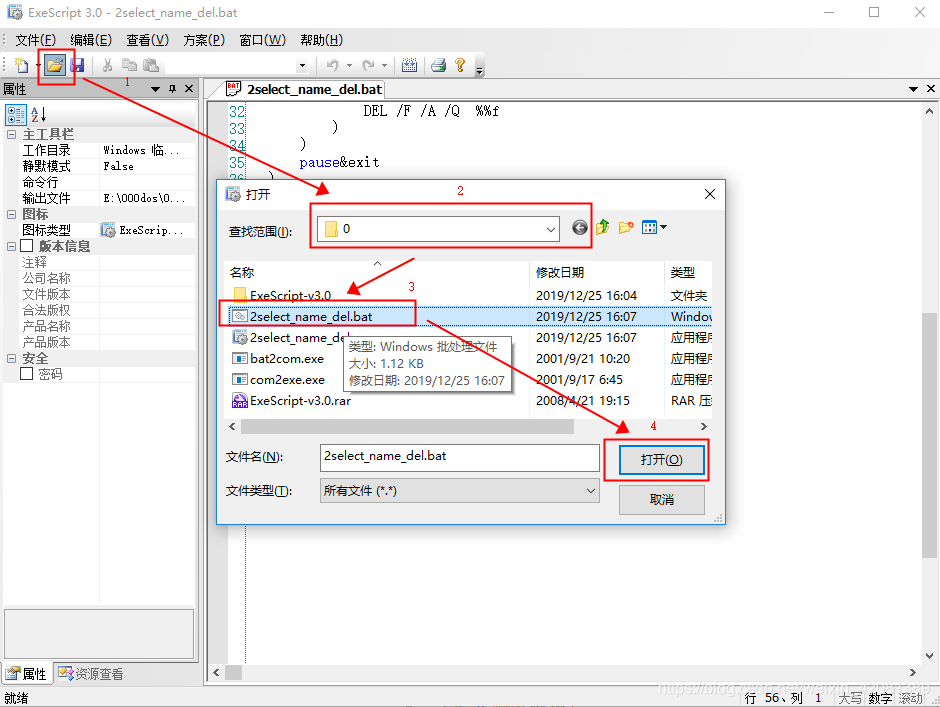940x707 pixels.
Task: Collapse the 图标 property group
Action: 11,214
